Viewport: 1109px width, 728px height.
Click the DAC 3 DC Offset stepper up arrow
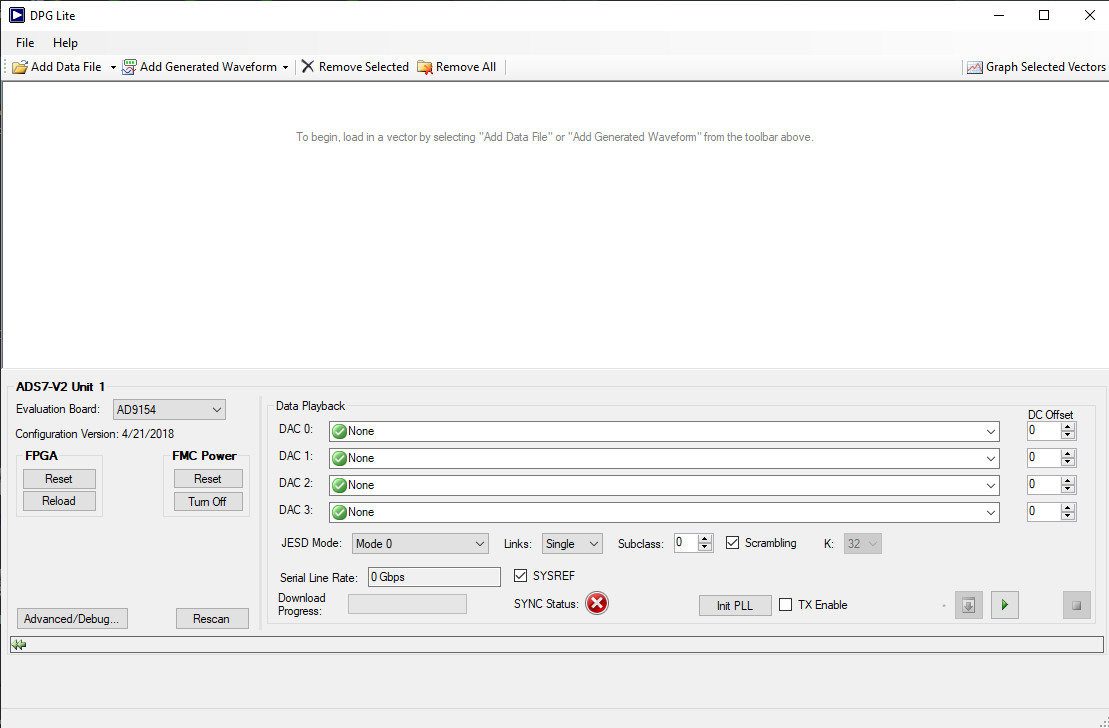pyautogui.click(x=1067, y=507)
